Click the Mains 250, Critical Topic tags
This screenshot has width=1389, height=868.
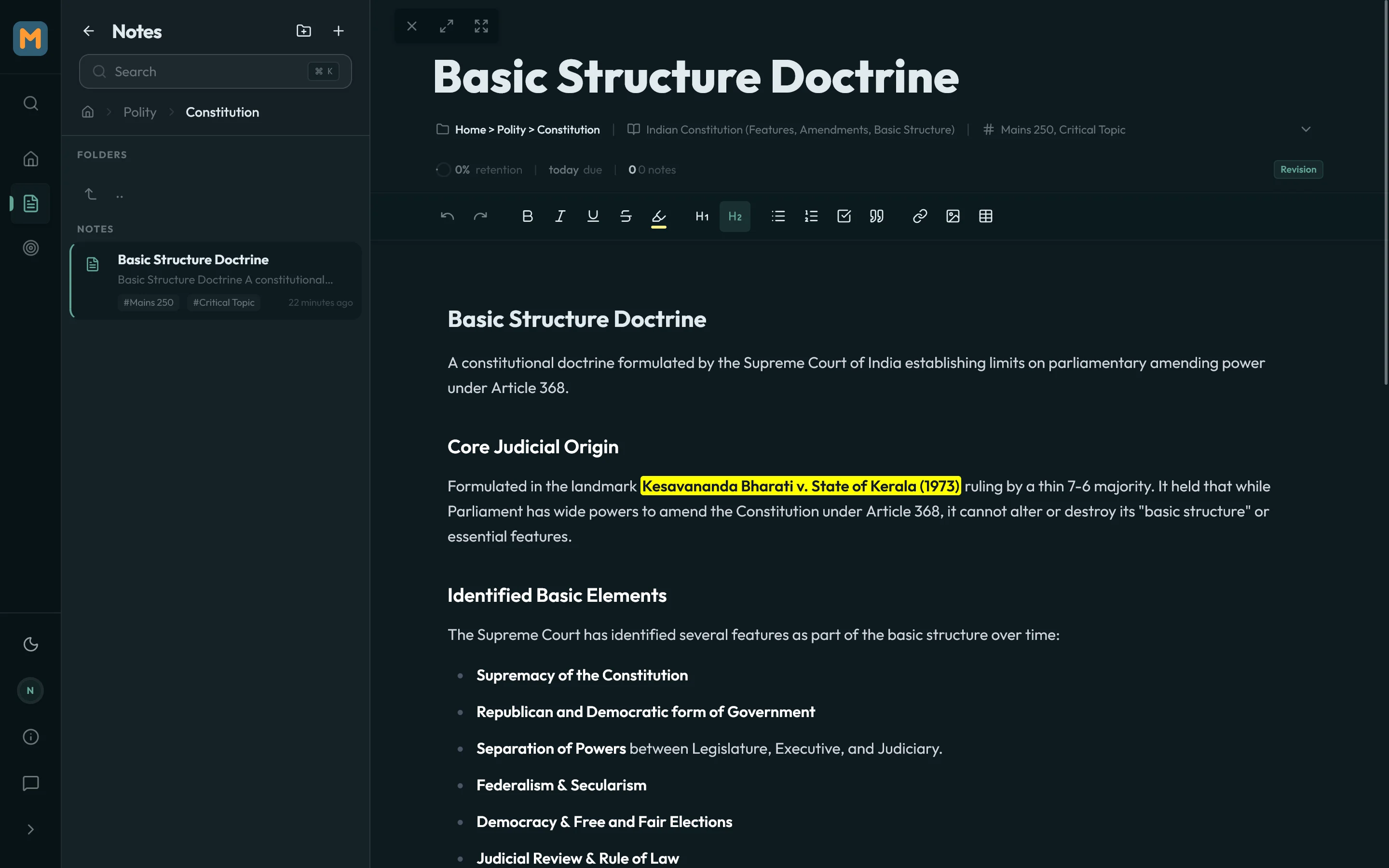[1054, 130]
